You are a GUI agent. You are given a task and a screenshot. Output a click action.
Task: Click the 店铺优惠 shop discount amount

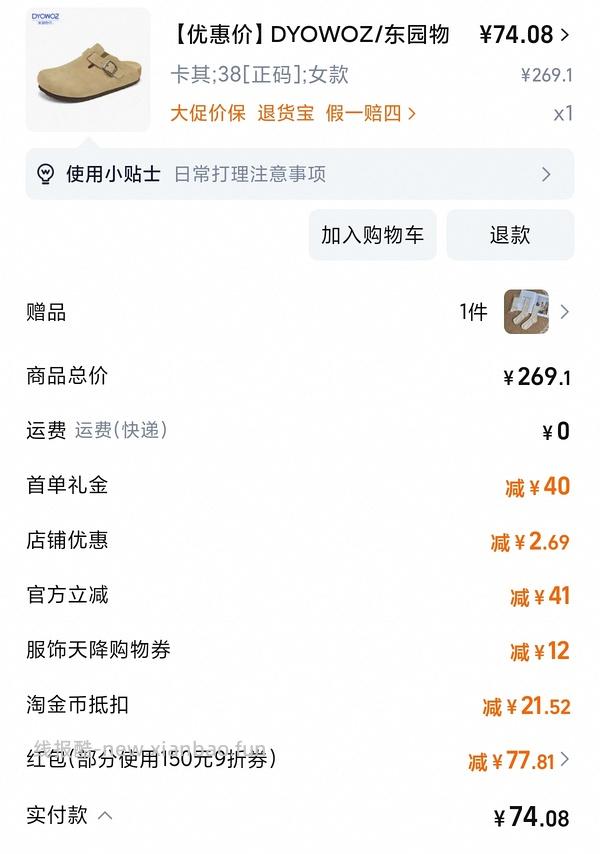(542, 541)
